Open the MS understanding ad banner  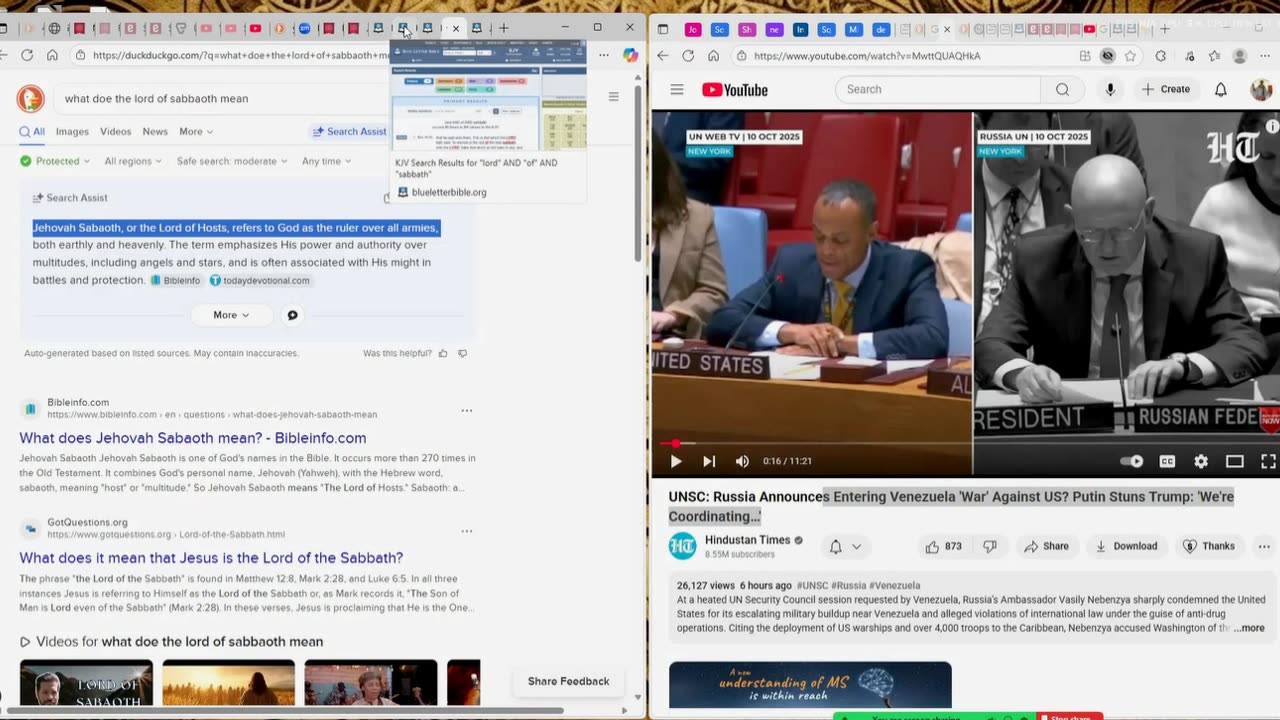coord(810,684)
